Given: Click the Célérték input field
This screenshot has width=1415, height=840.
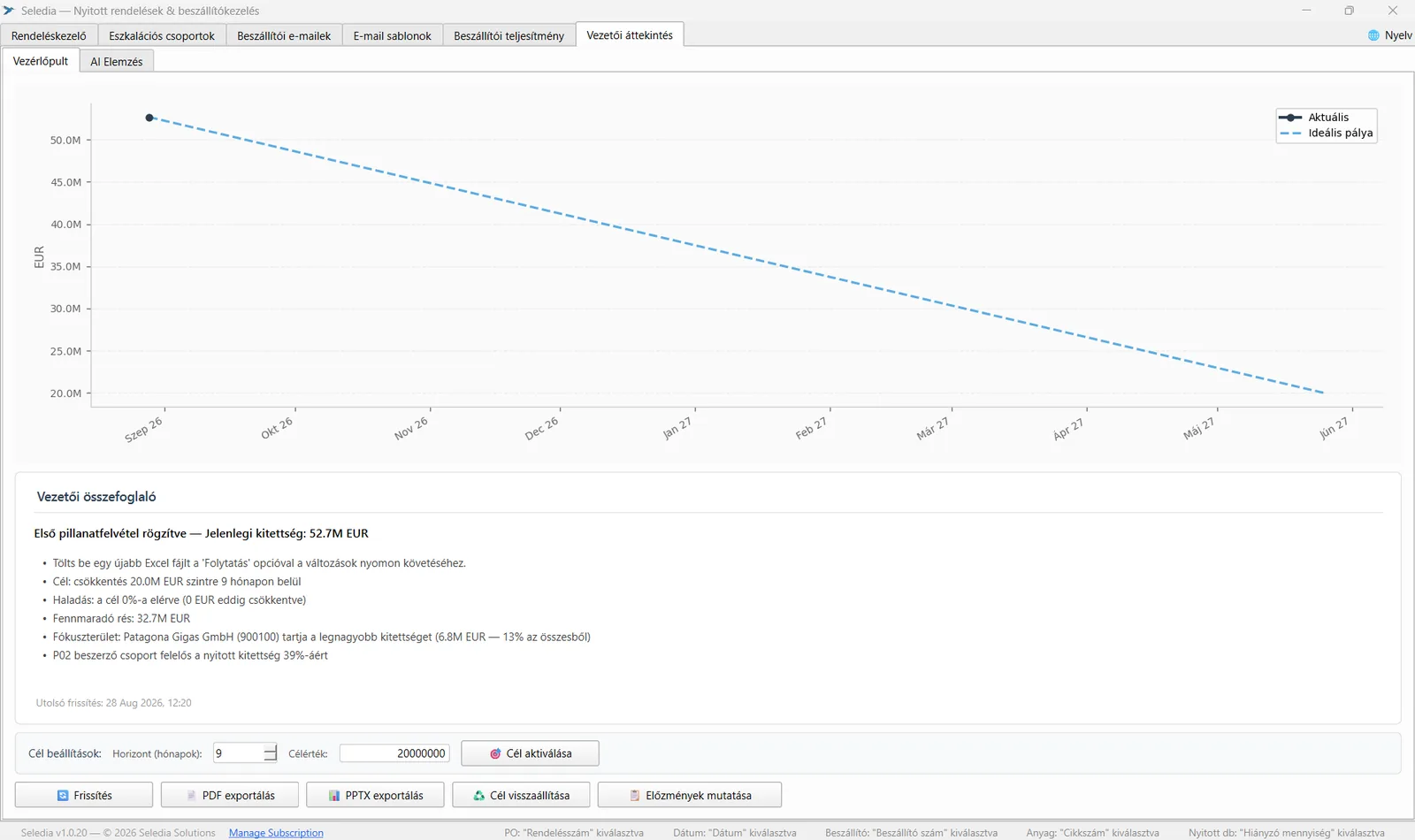Looking at the screenshot, I should pyautogui.click(x=394, y=753).
